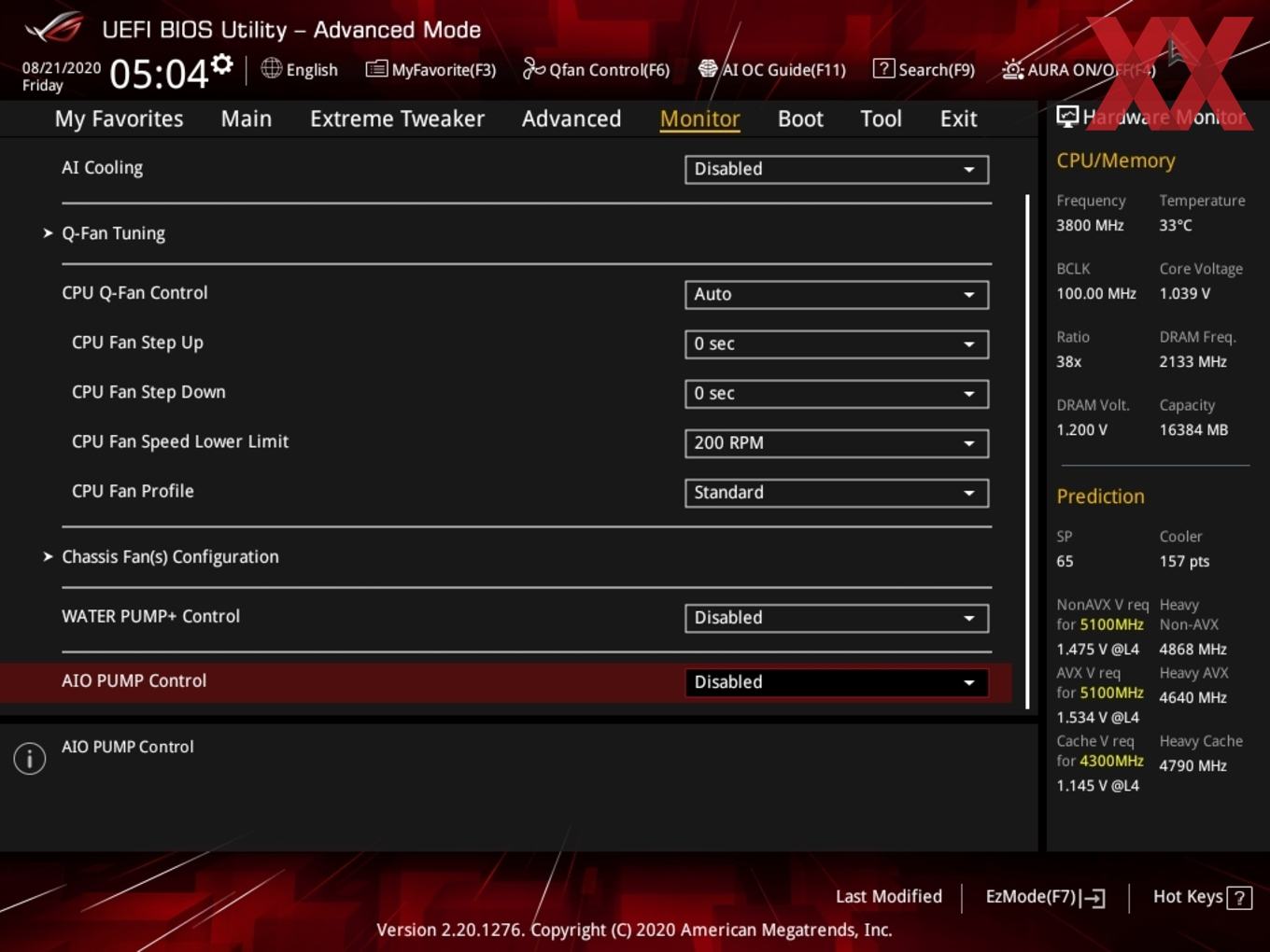Viewport: 1270px width, 952px height.
Task: Select the AI Cooling row label
Action: 102,168
